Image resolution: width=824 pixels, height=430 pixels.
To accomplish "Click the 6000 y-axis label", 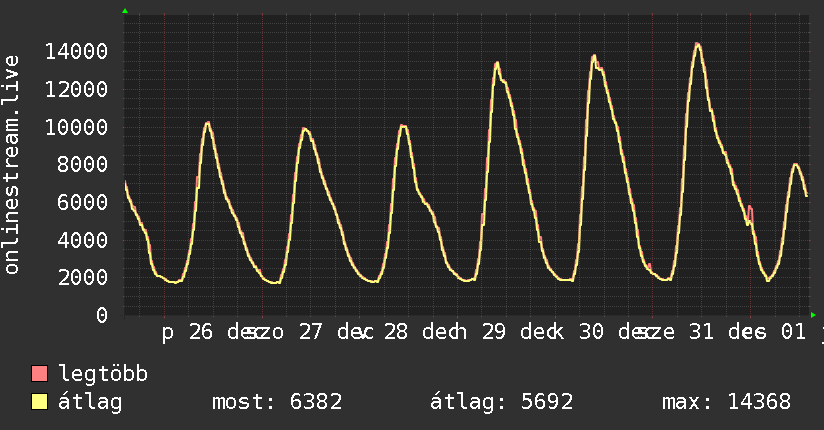I will point(83,202).
